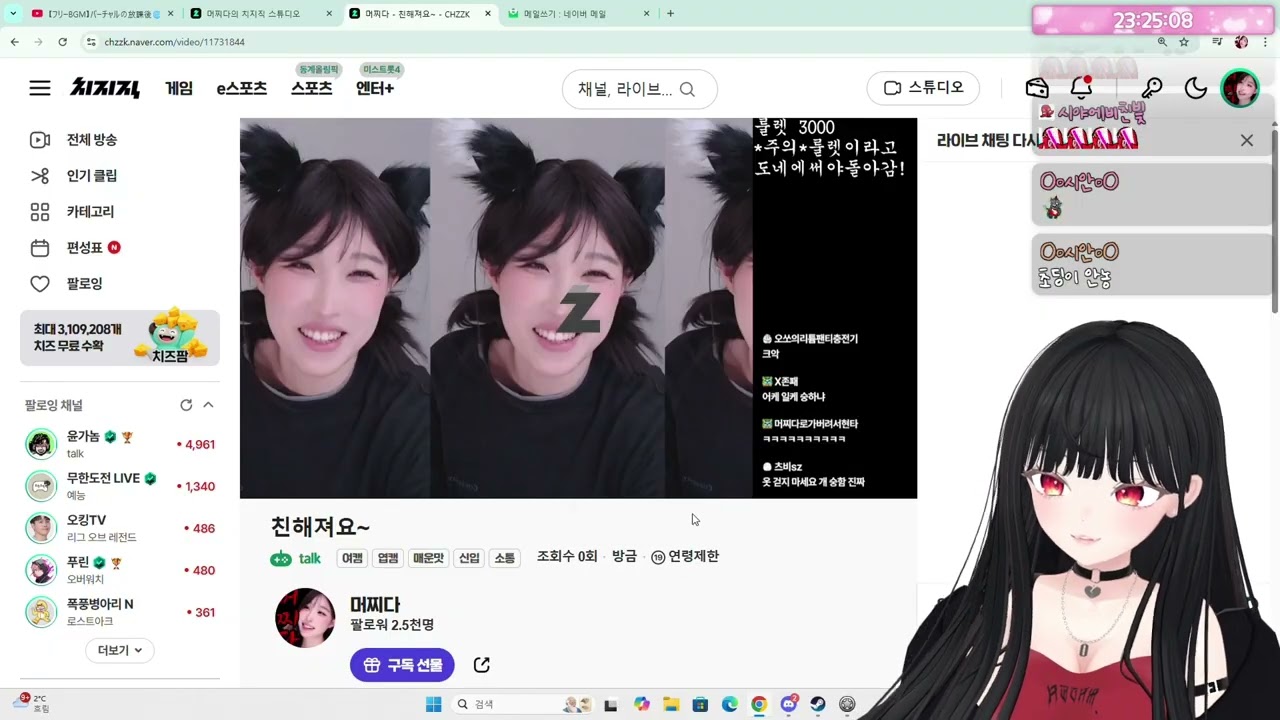The height and width of the screenshot is (720, 1280).
Task: Bookmark this page star icon
Action: [x=1184, y=42]
